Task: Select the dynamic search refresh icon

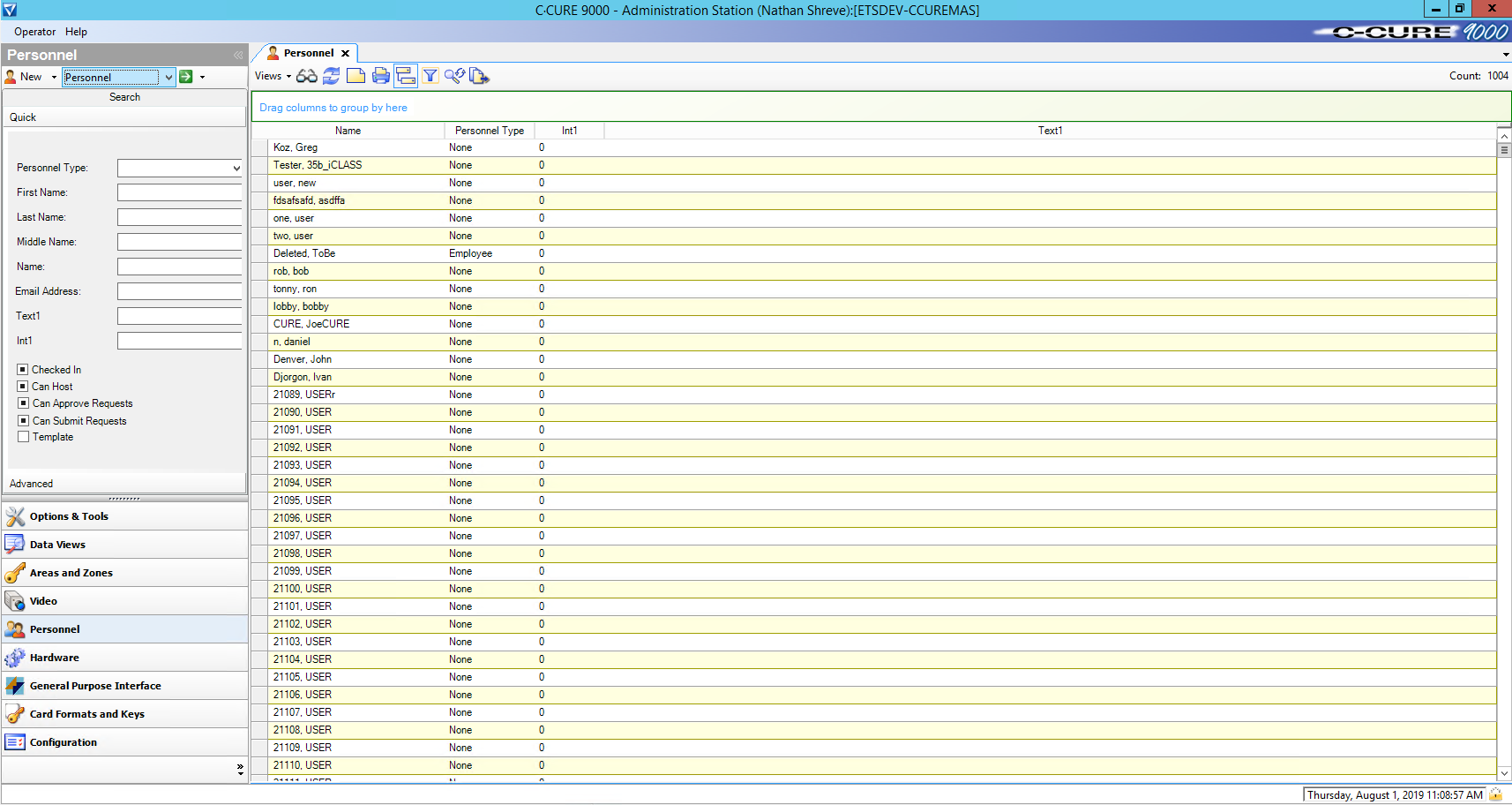Action: point(454,76)
